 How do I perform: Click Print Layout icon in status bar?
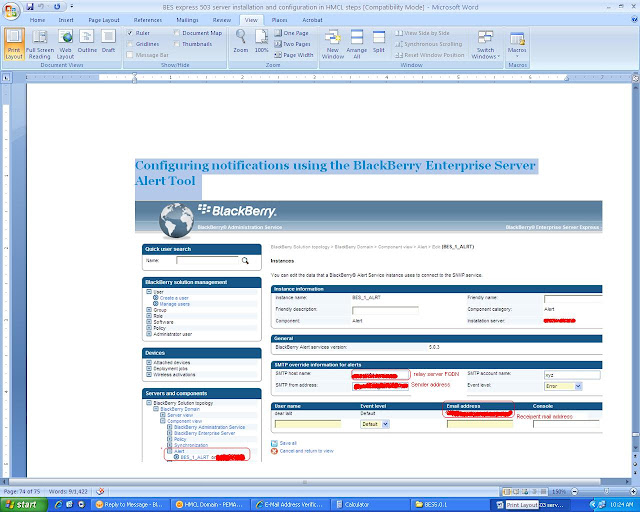[507, 492]
